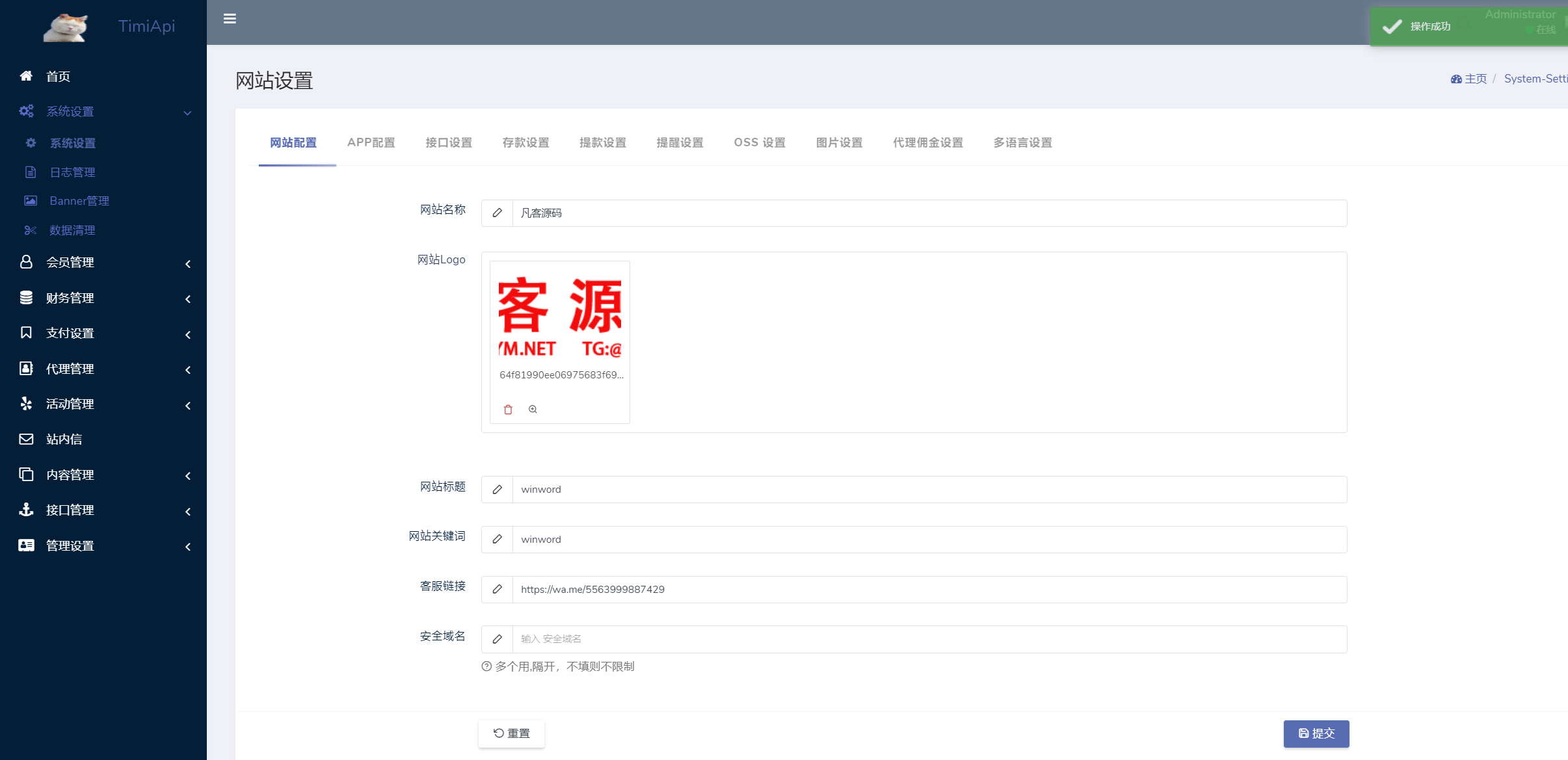Select the 数据清理 scissors icon in sidebar

click(x=30, y=230)
